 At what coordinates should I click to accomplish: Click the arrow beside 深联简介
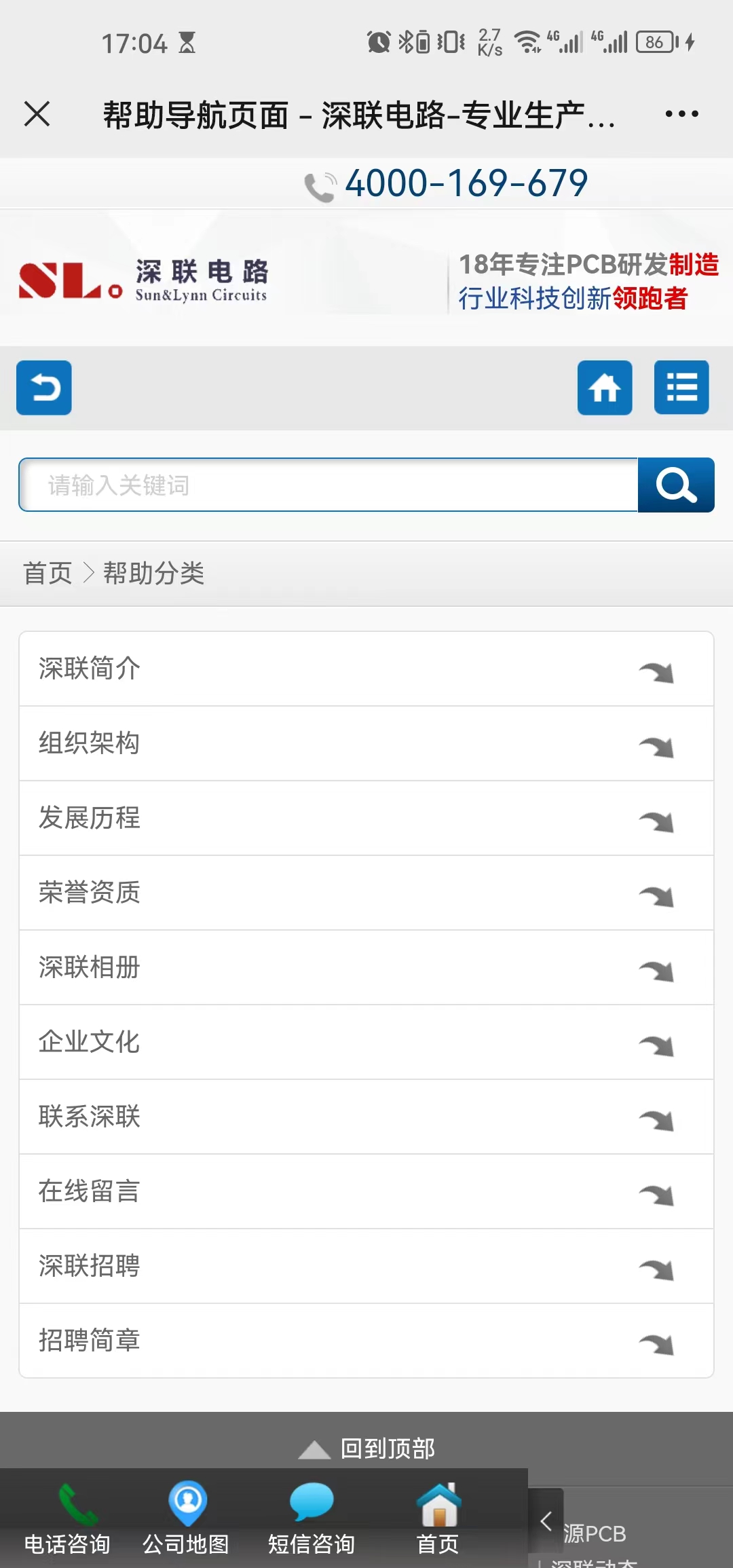coord(656,671)
